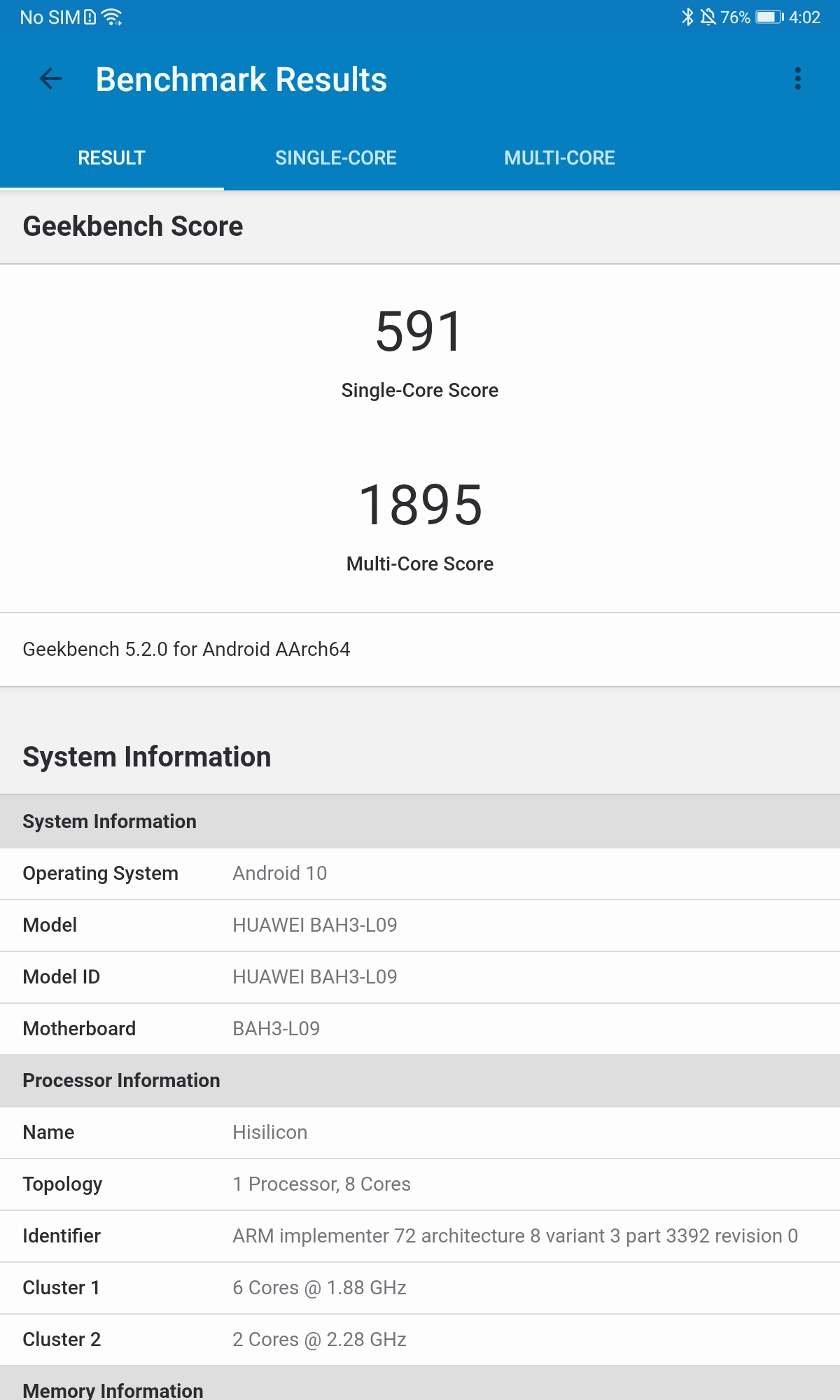
Task: Tap the processor Name Hisilicon row
Action: click(420, 1133)
